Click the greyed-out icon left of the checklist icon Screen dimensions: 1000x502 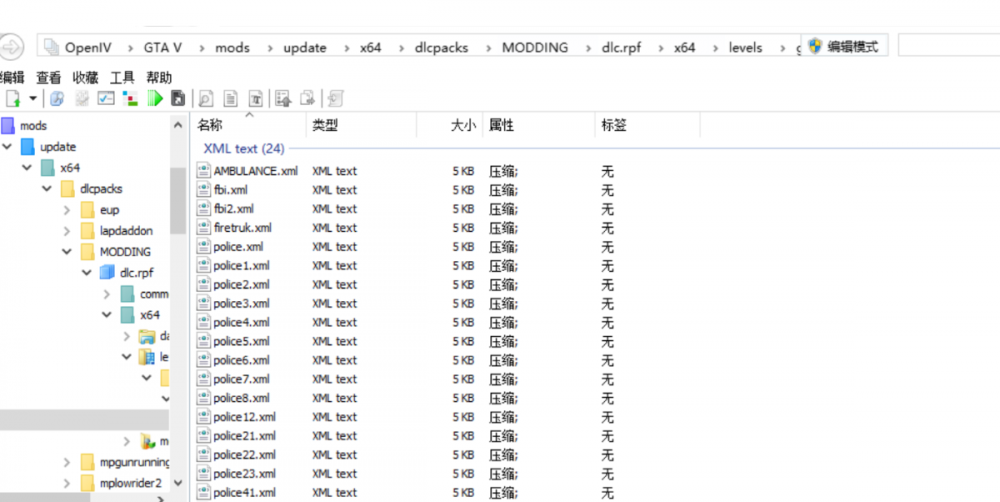pos(82,98)
